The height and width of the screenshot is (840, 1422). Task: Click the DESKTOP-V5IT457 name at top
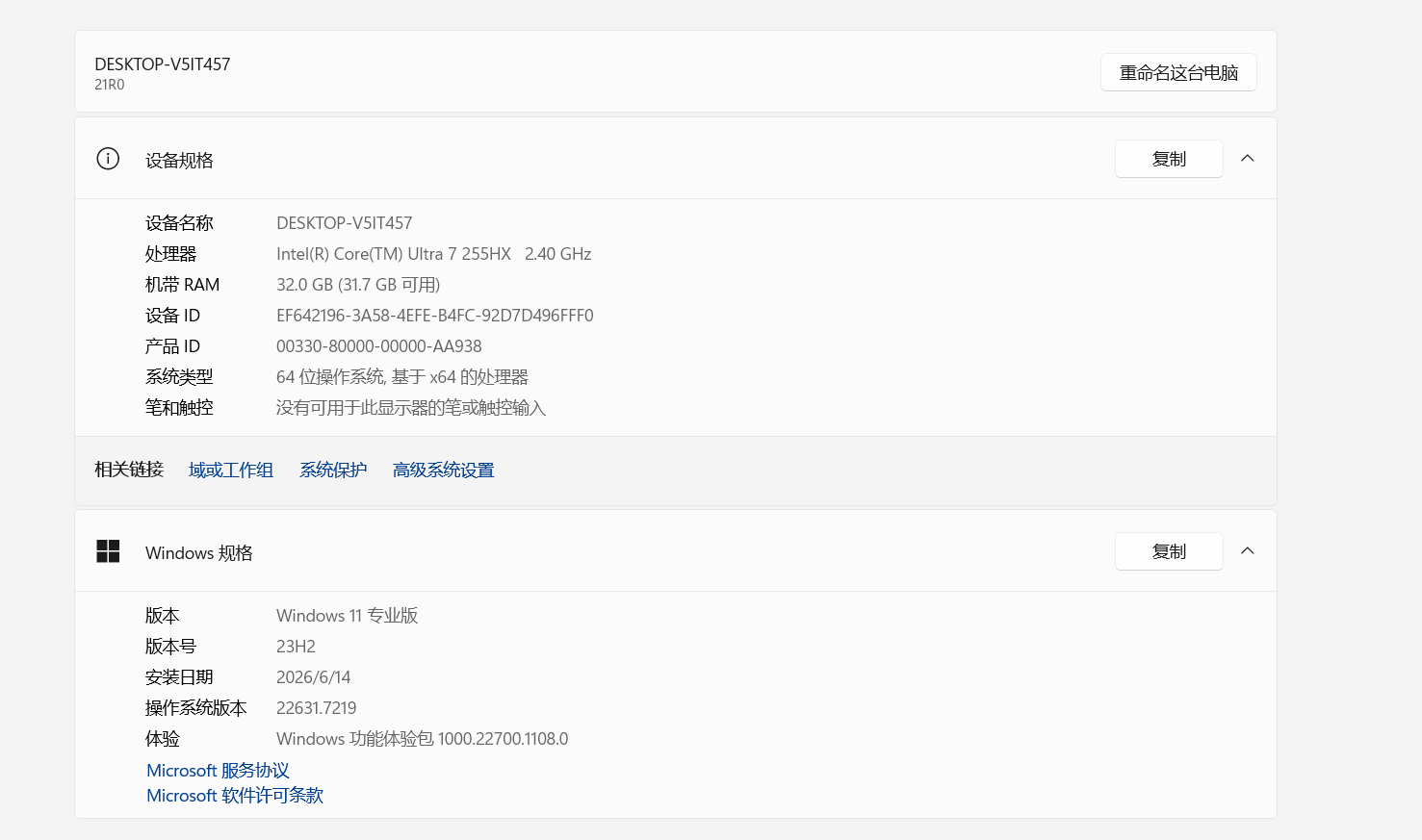point(163,64)
